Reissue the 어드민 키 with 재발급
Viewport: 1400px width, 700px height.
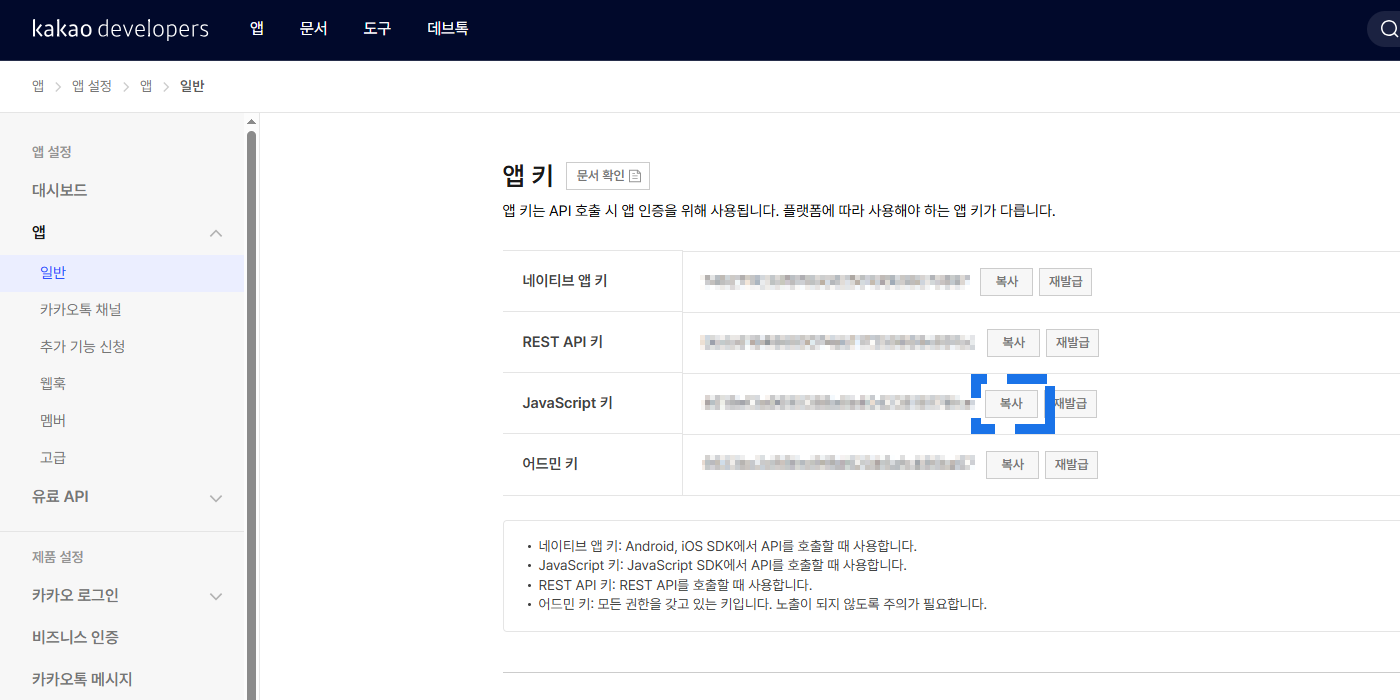[1071, 465]
